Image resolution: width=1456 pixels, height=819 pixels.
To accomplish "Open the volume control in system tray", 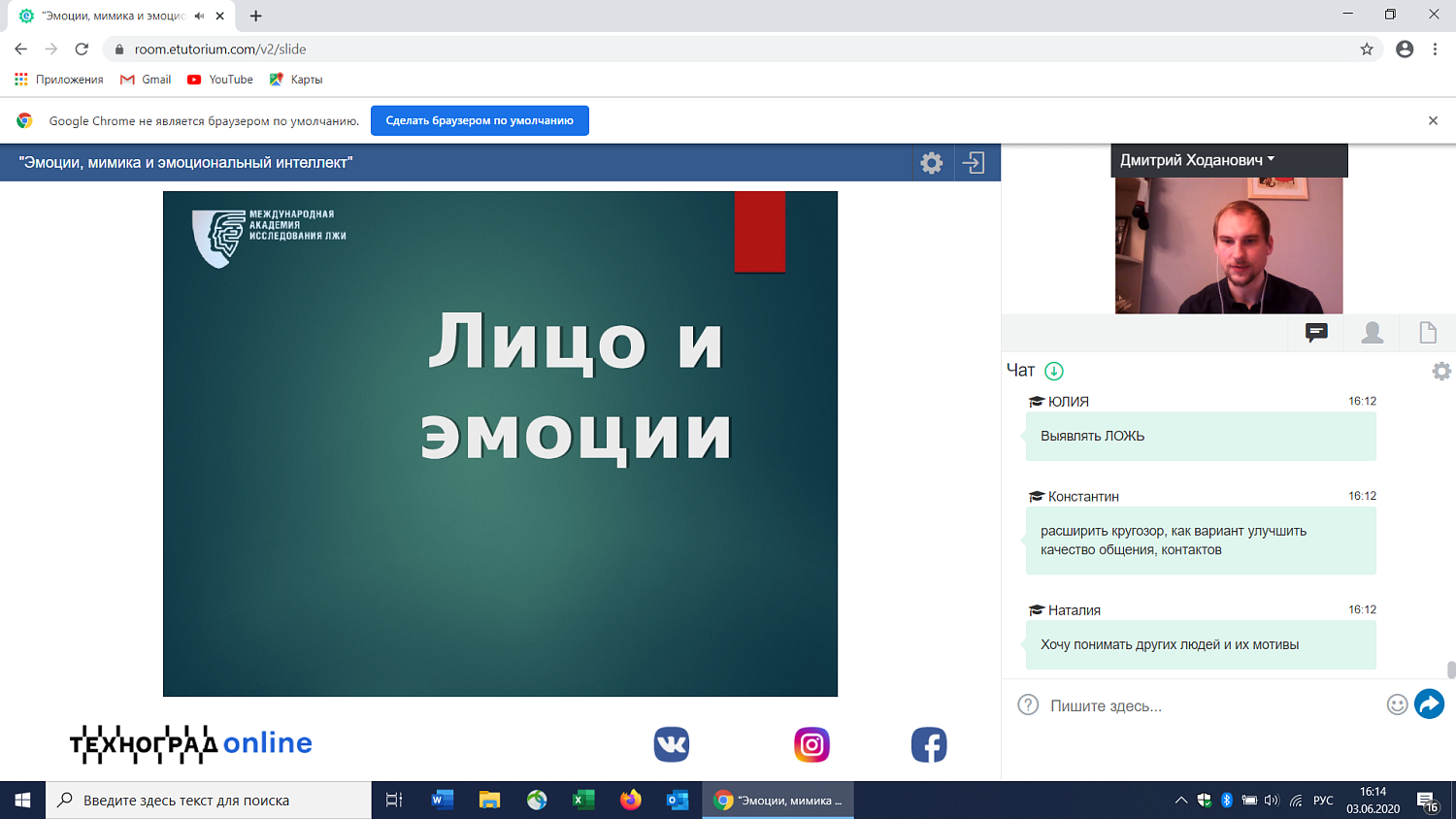I will [x=1272, y=801].
